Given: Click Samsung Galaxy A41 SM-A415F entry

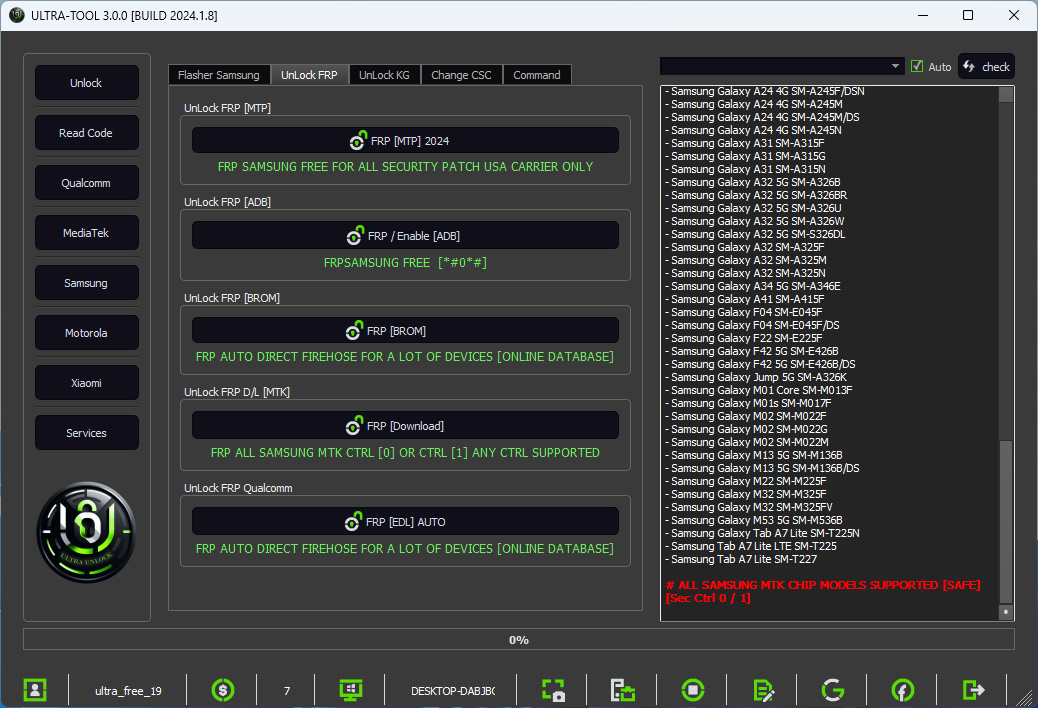Looking at the screenshot, I should 745,299.
